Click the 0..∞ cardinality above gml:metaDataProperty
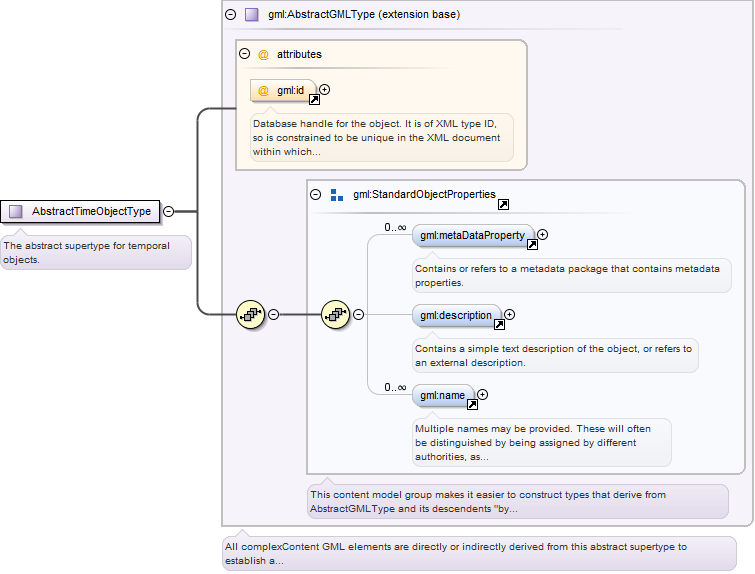Image resolution: width=755 pixels, height=574 pixels. tap(395, 227)
